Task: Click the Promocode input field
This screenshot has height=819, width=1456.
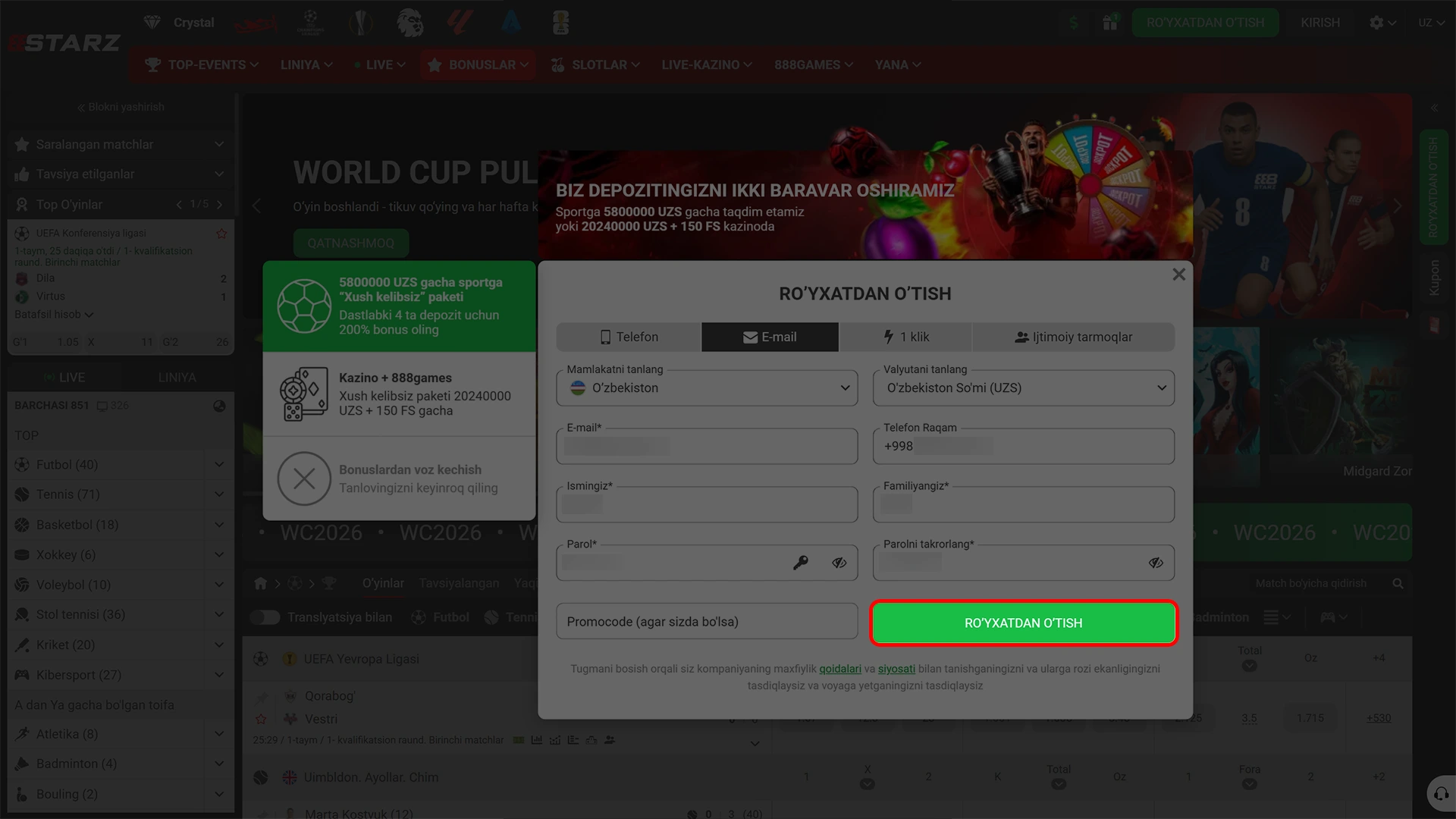Action: click(707, 622)
